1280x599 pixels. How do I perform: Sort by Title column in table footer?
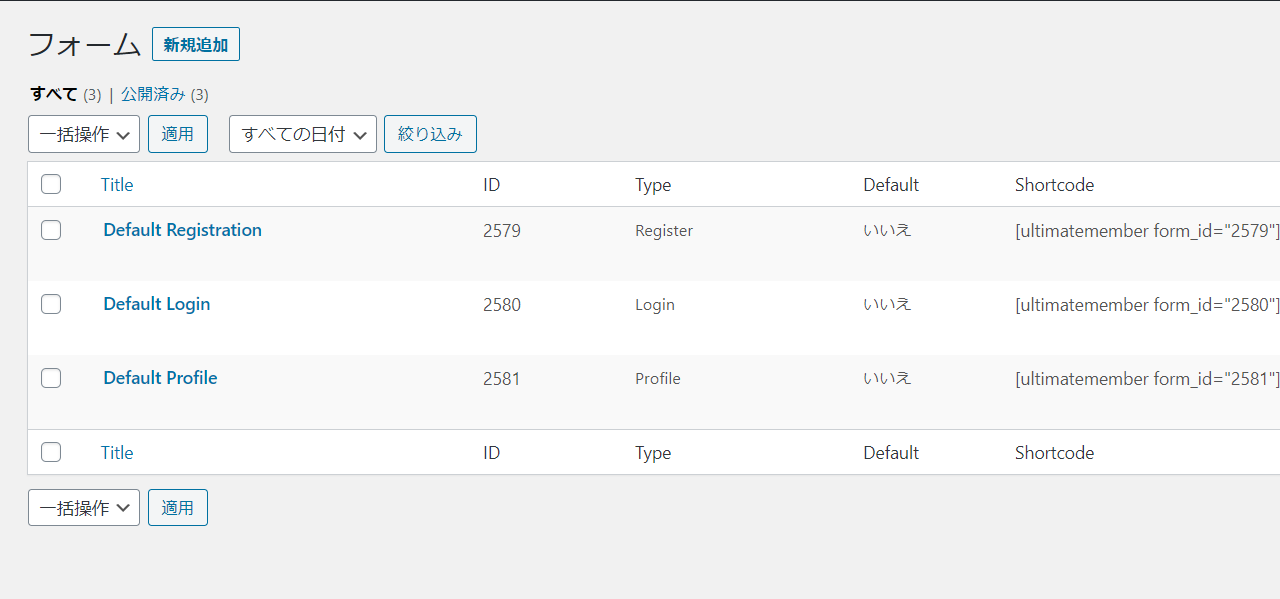117,453
